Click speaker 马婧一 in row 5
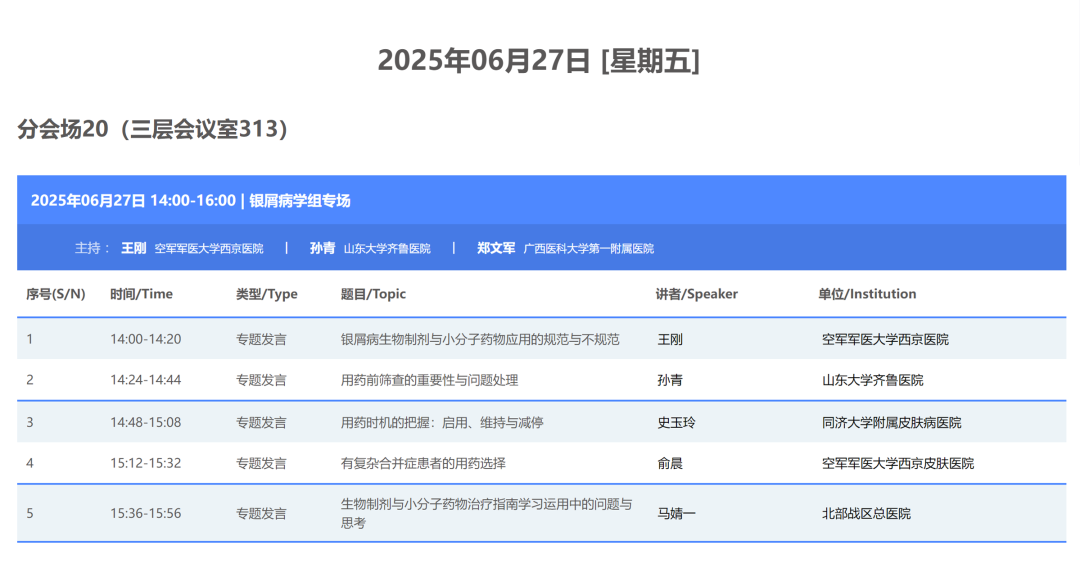This screenshot has height=564, width=1080. 676,513
